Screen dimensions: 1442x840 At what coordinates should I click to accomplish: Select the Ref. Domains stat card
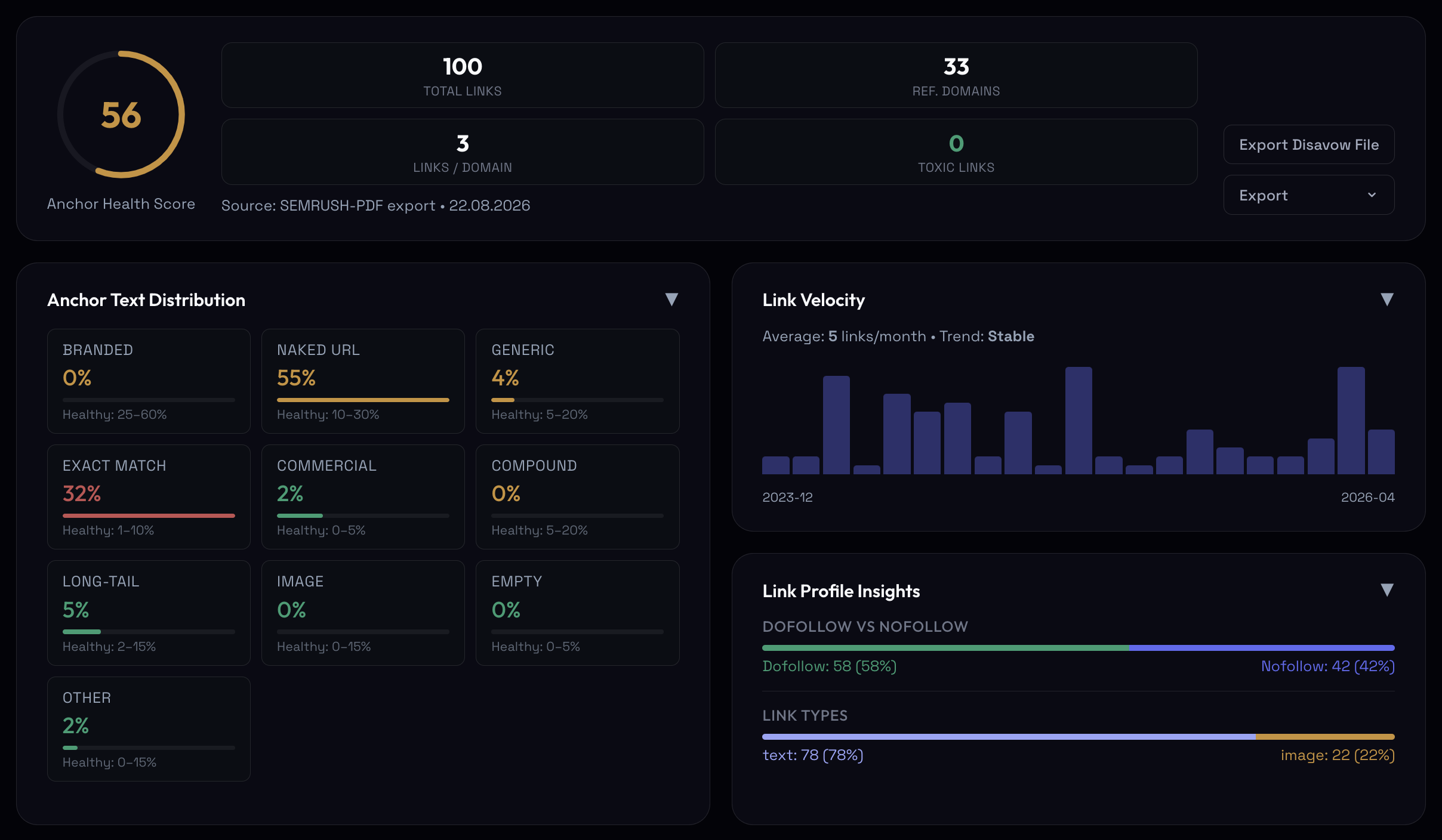click(x=956, y=75)
